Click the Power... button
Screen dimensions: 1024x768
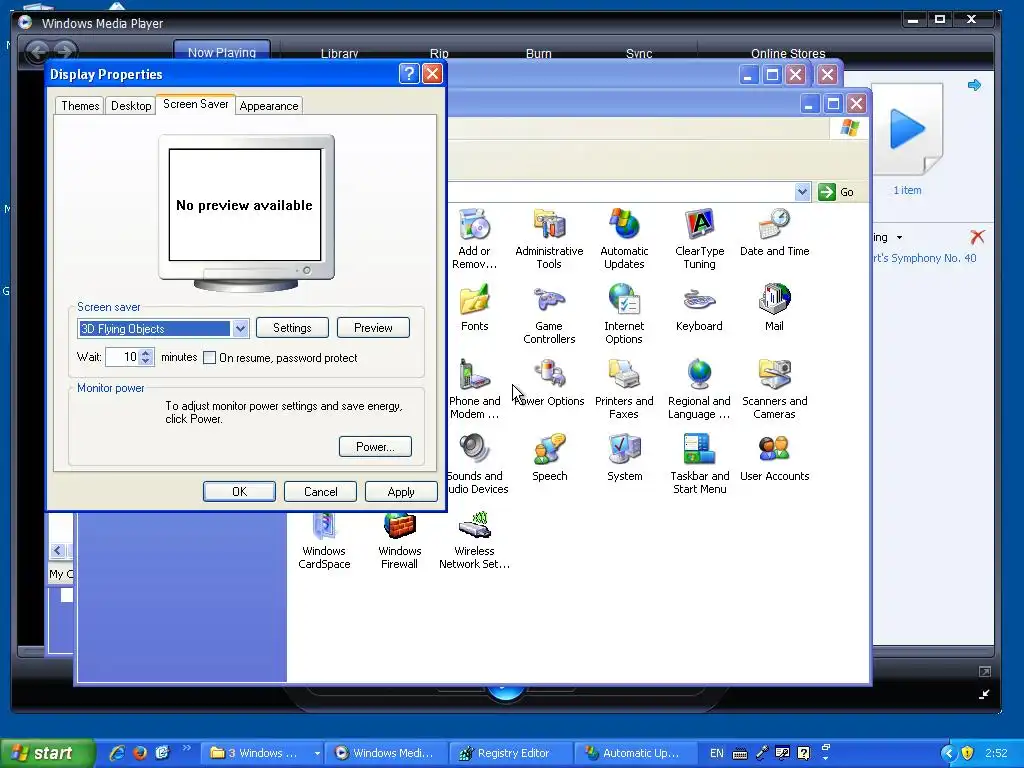(376, 447)
